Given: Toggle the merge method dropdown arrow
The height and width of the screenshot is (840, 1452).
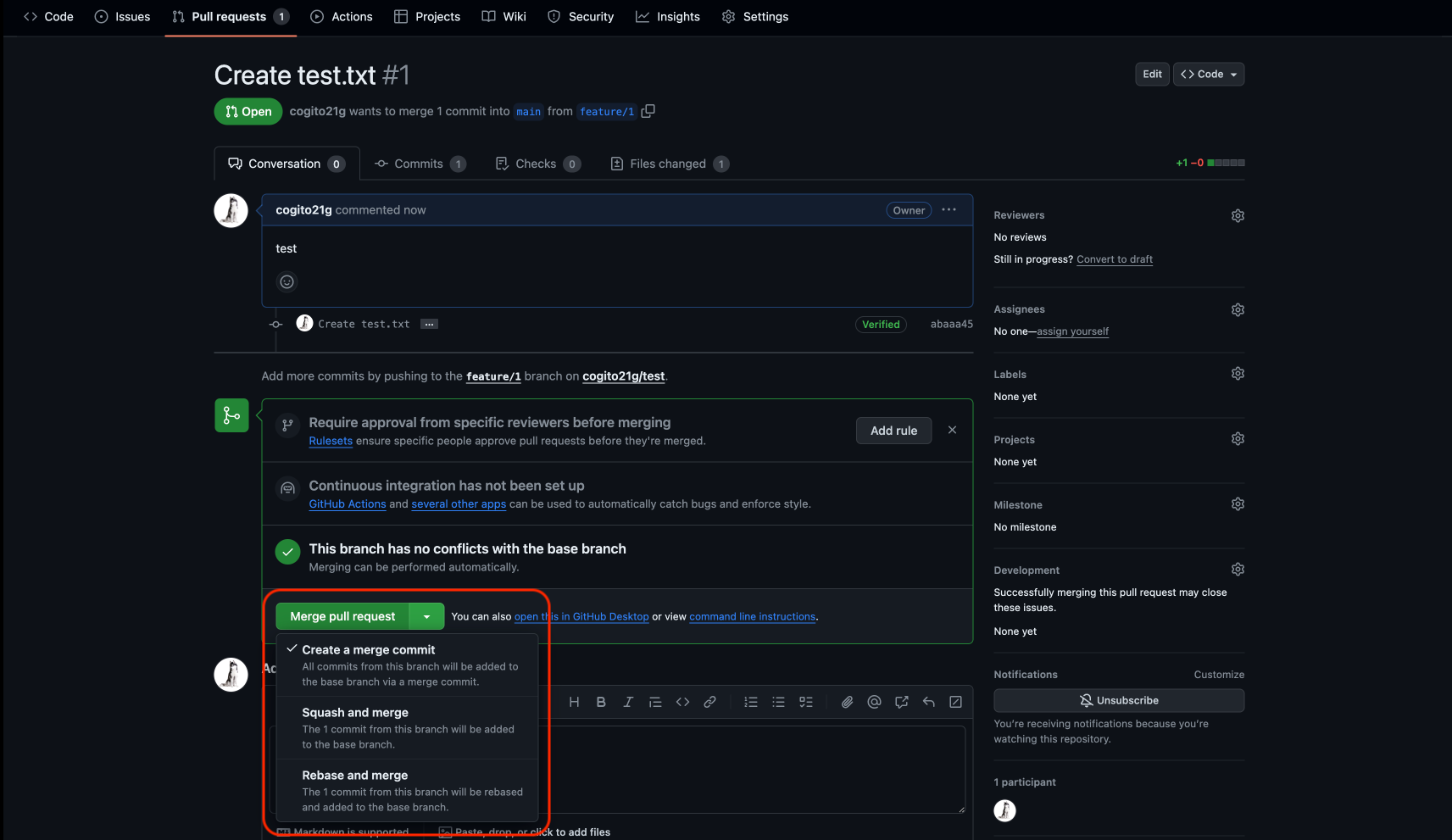Looking at the screenshot, I should click(x=427, y=616).
